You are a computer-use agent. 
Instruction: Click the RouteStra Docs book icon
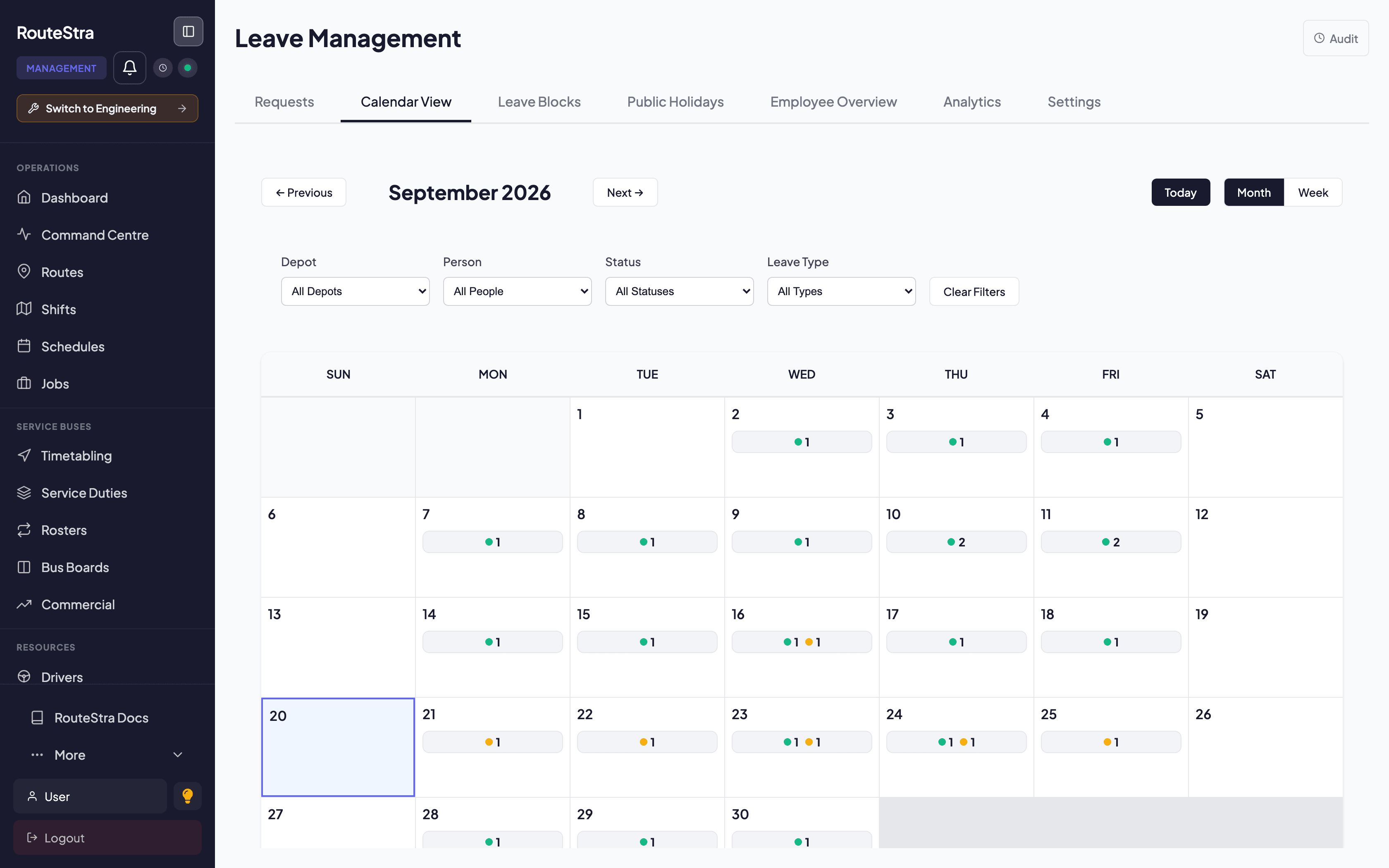coord(37,718)
